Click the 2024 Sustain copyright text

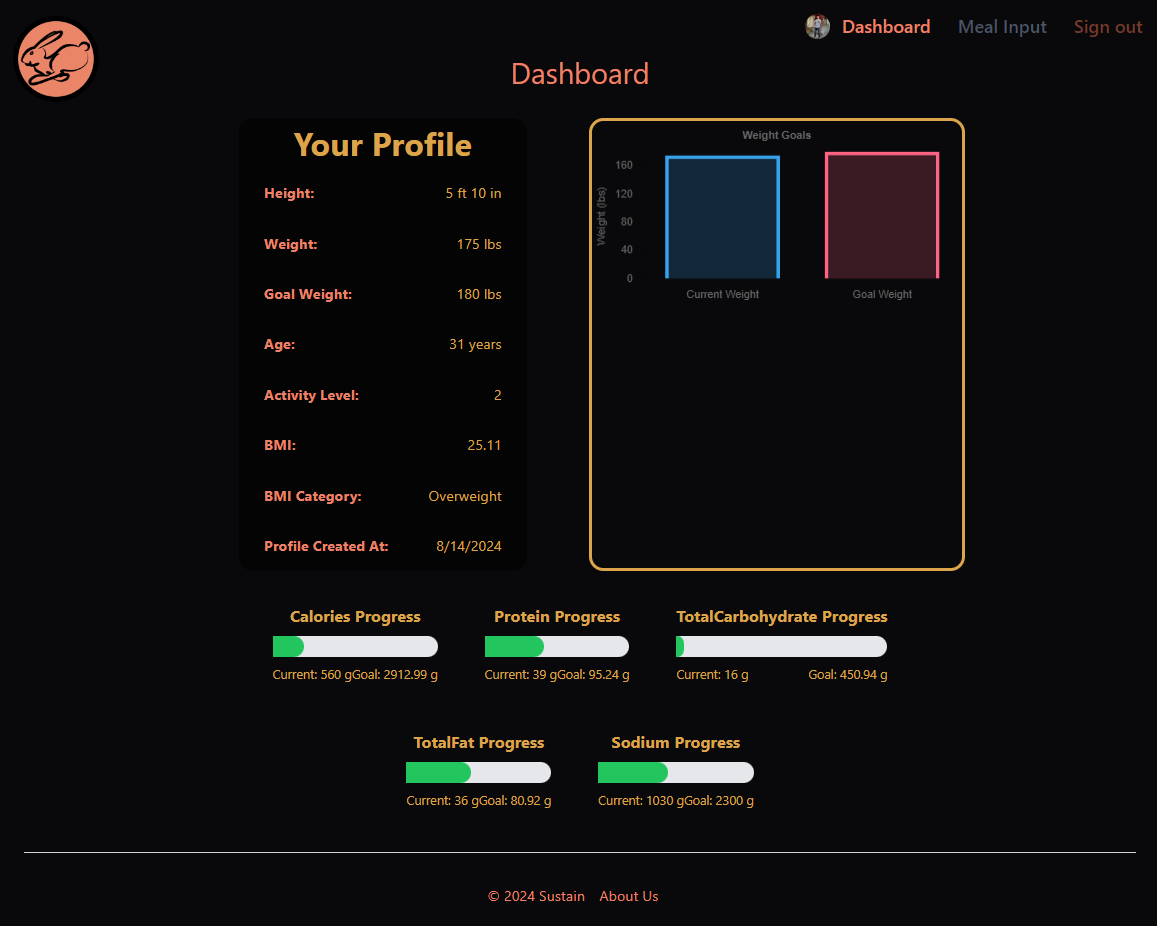537,896
